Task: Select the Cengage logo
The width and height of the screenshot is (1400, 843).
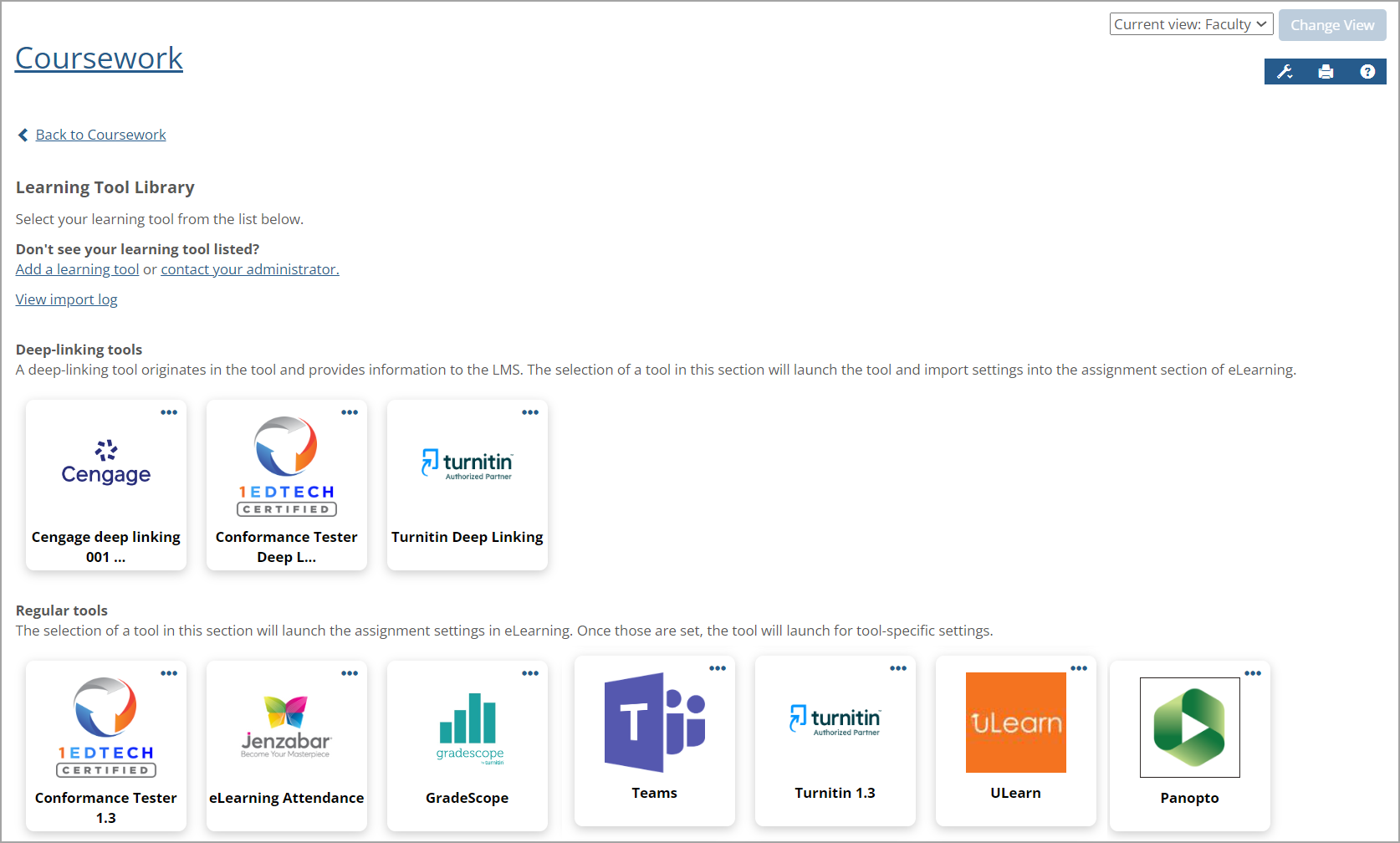Action: (106, 462)
